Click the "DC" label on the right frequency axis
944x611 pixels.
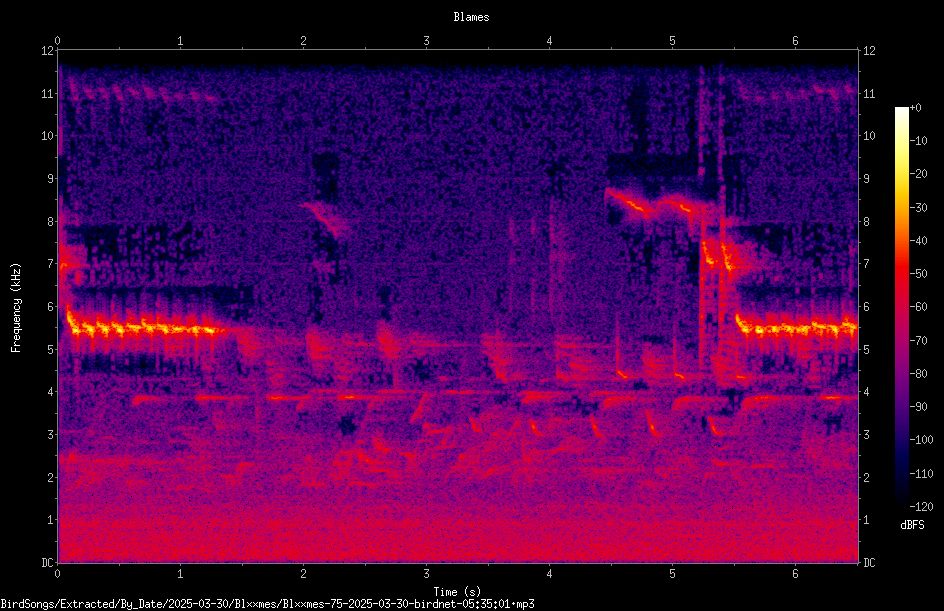(x=869, y=563)
